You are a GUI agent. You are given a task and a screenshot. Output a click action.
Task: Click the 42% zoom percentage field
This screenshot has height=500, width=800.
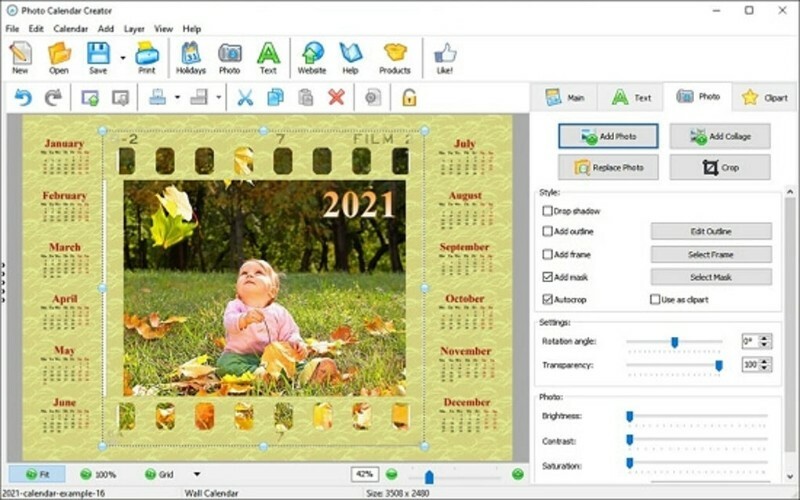[x=364, y=474]
